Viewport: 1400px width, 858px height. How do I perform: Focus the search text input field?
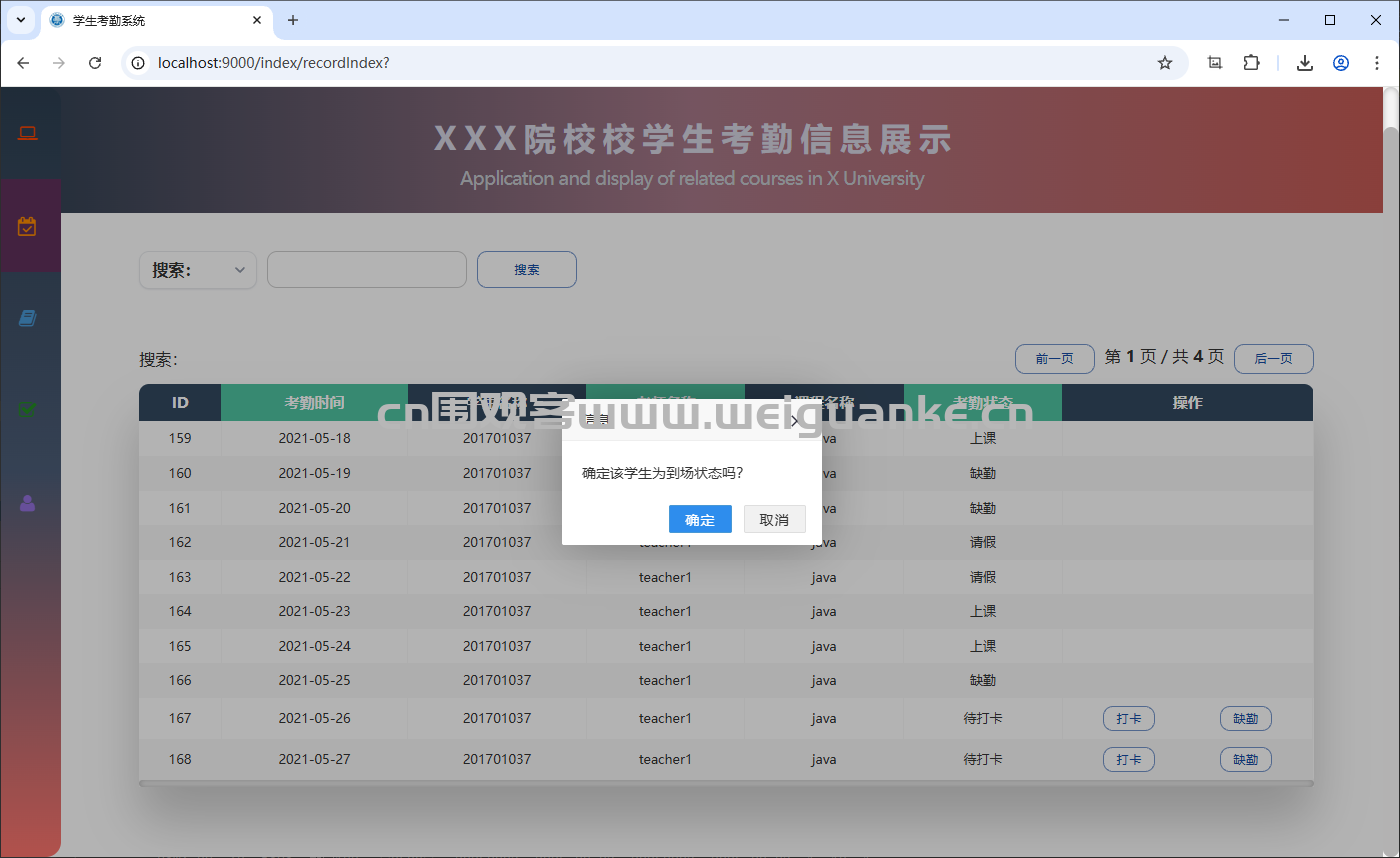367,270
